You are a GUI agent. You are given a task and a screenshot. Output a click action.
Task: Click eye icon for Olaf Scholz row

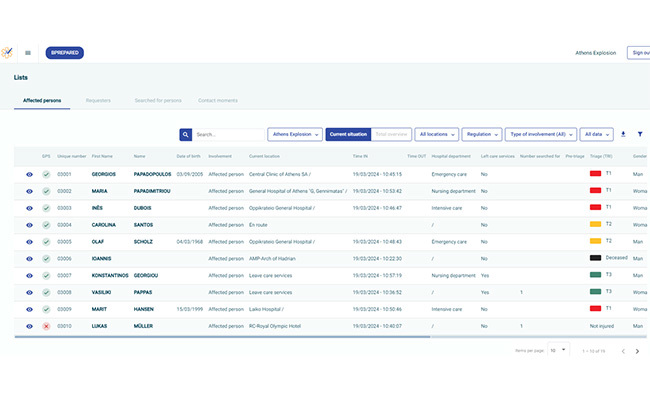tap(29, 242)
